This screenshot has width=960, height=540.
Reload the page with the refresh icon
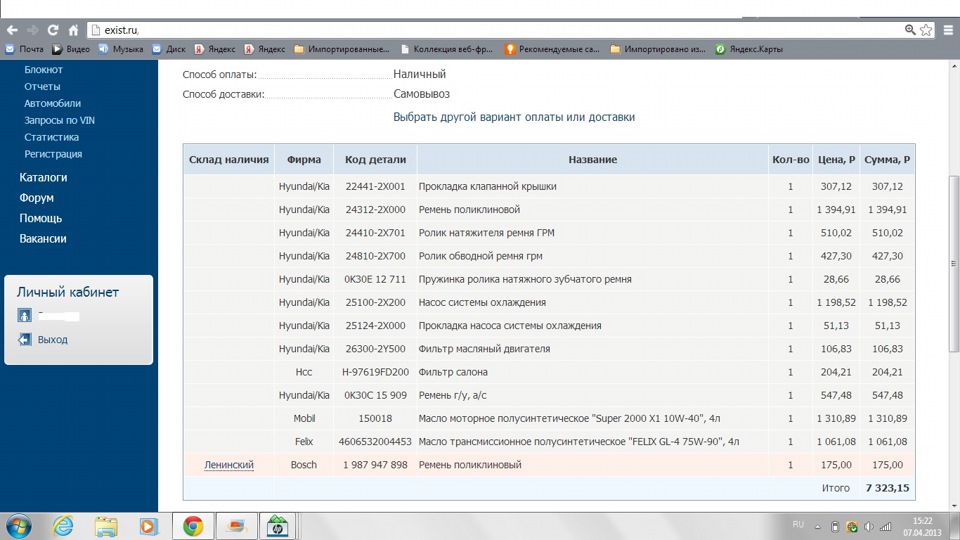tap(53, 29)
